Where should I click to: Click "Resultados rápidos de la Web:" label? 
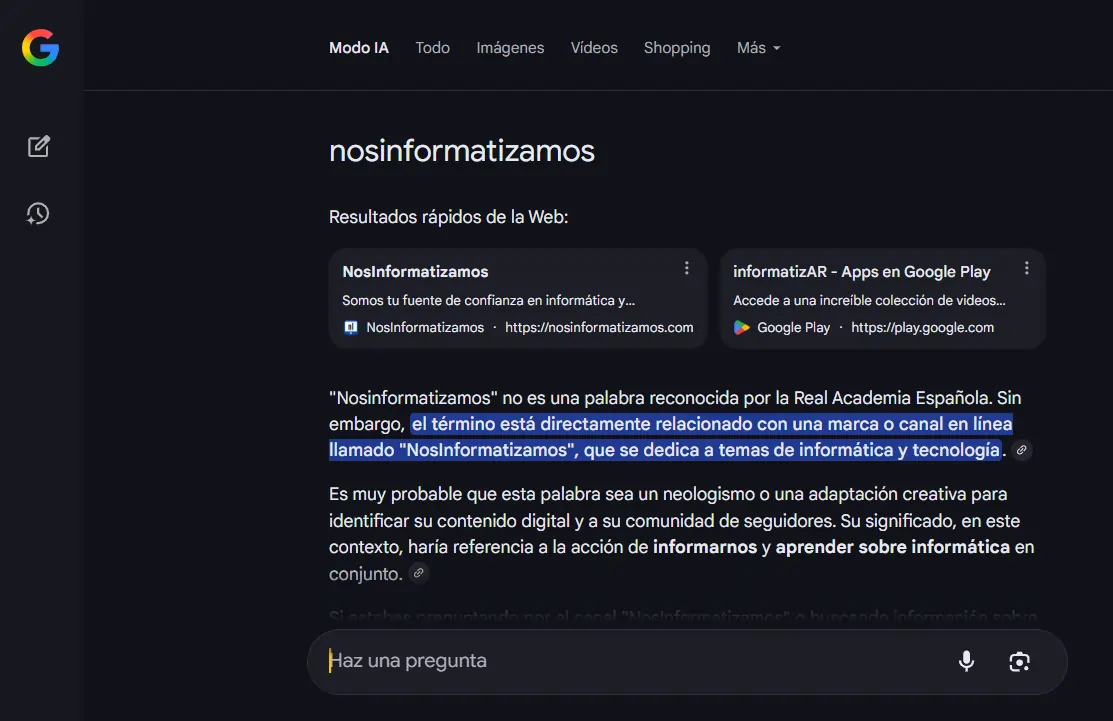449,217
